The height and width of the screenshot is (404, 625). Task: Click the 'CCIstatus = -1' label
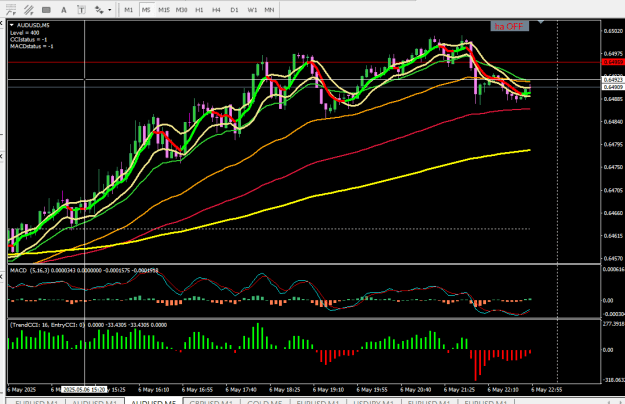coord(29,39)
